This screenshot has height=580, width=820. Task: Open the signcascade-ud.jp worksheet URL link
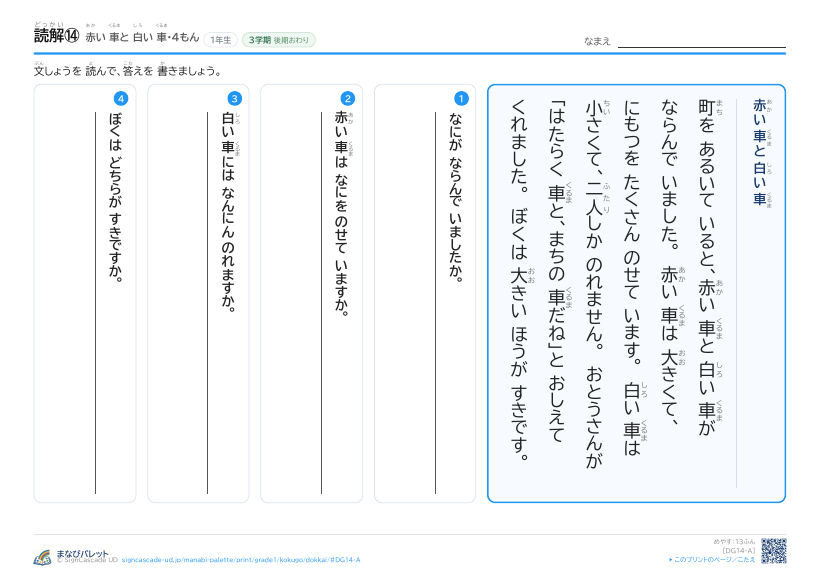[x=241, y=560]
